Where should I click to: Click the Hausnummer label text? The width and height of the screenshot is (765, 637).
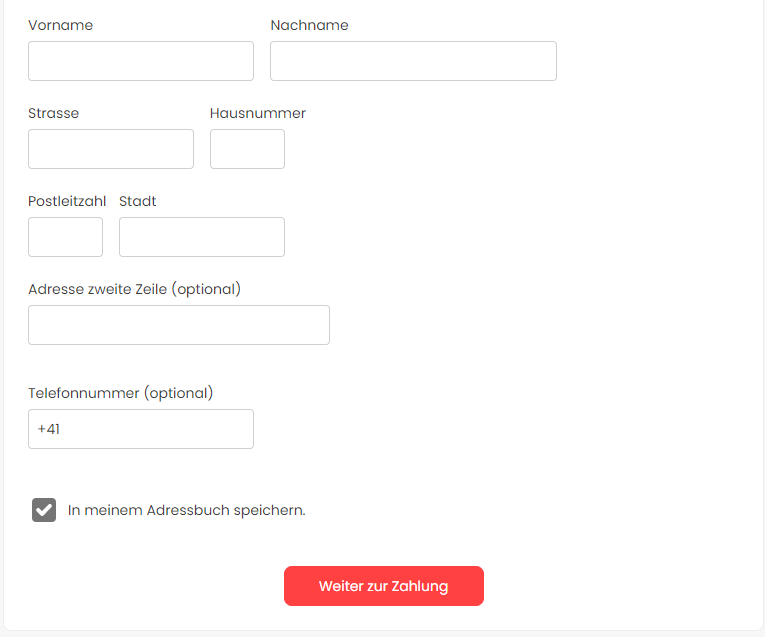(x=258, y=113)
